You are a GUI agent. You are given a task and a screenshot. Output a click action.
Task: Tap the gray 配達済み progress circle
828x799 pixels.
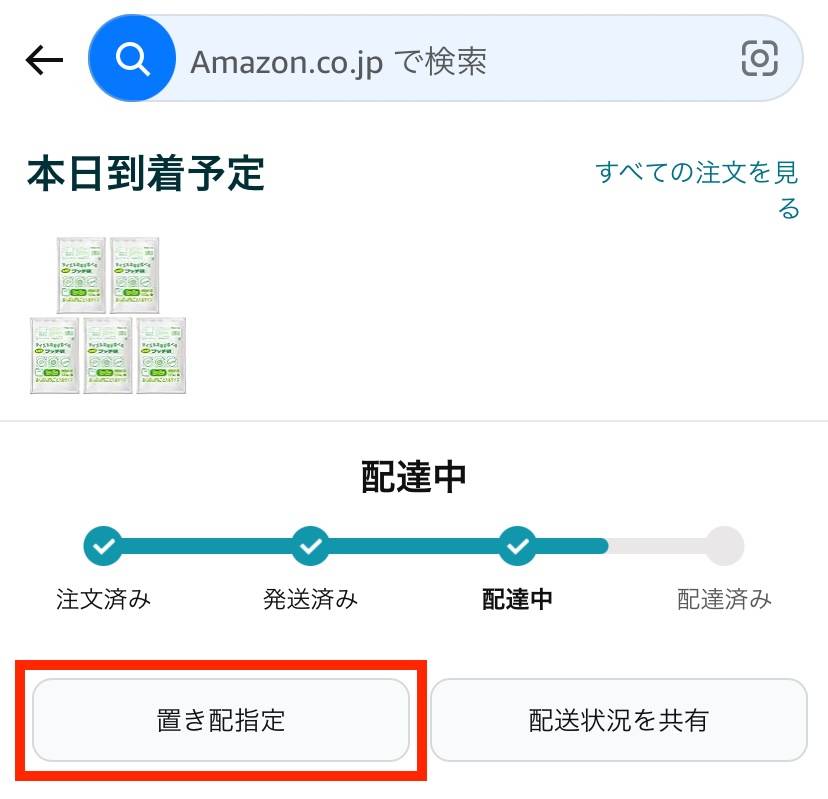(722, 545)
